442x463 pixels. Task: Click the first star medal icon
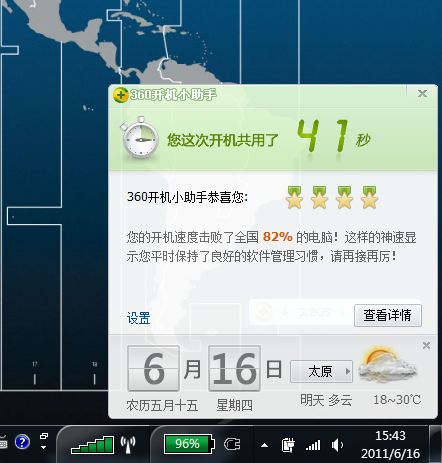pos(294,197)
